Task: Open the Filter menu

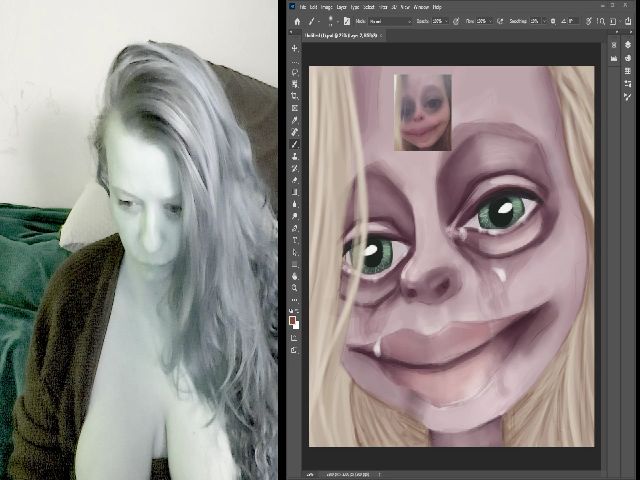Action: (382, 6)
